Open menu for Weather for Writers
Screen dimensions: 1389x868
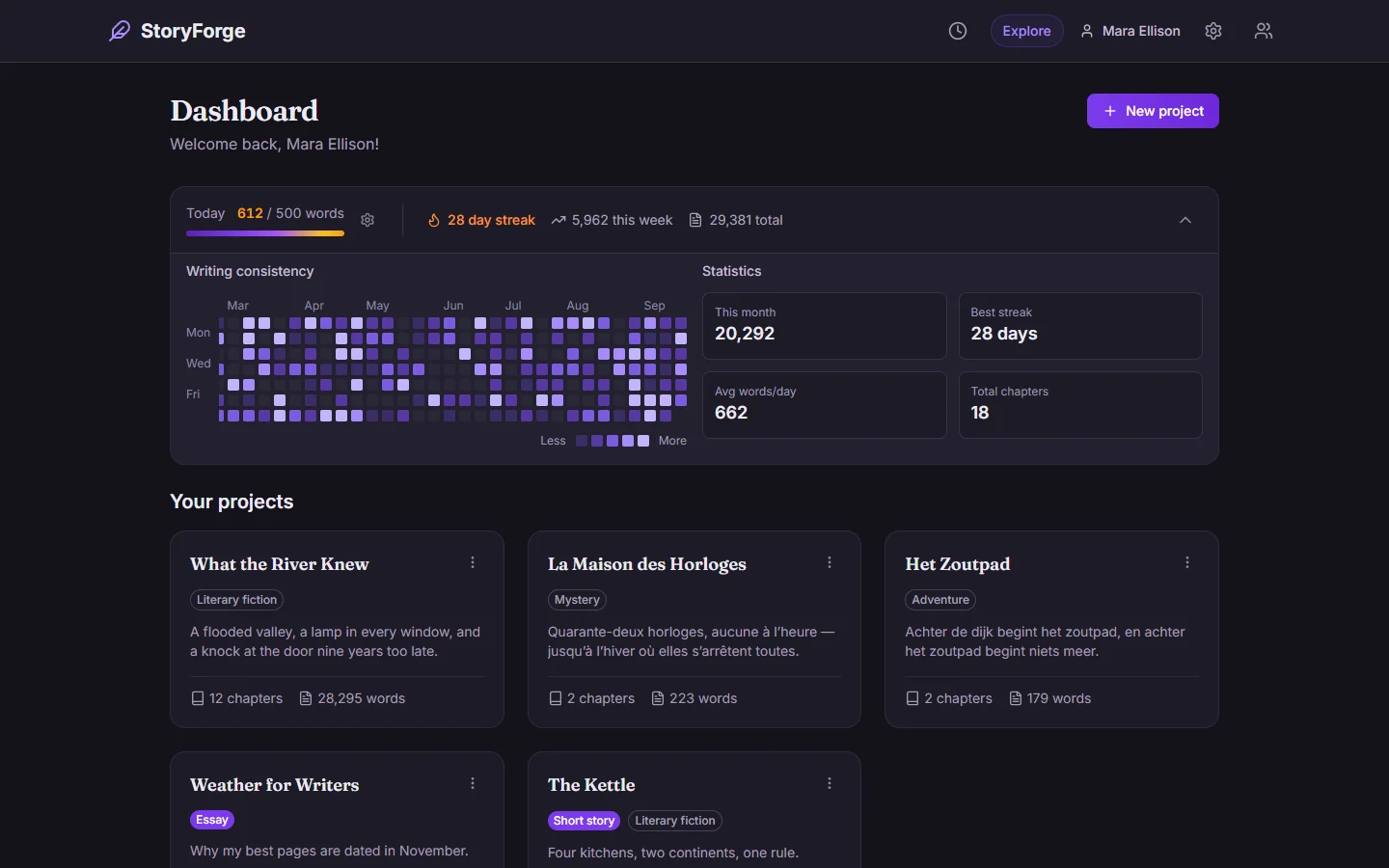(x=473, y=783)
